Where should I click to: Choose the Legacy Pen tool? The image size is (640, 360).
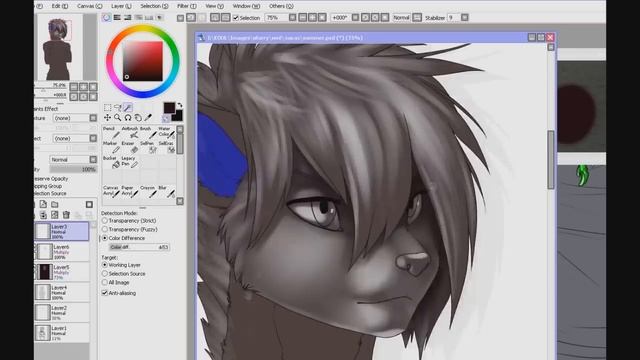click(x=130, y=162)
